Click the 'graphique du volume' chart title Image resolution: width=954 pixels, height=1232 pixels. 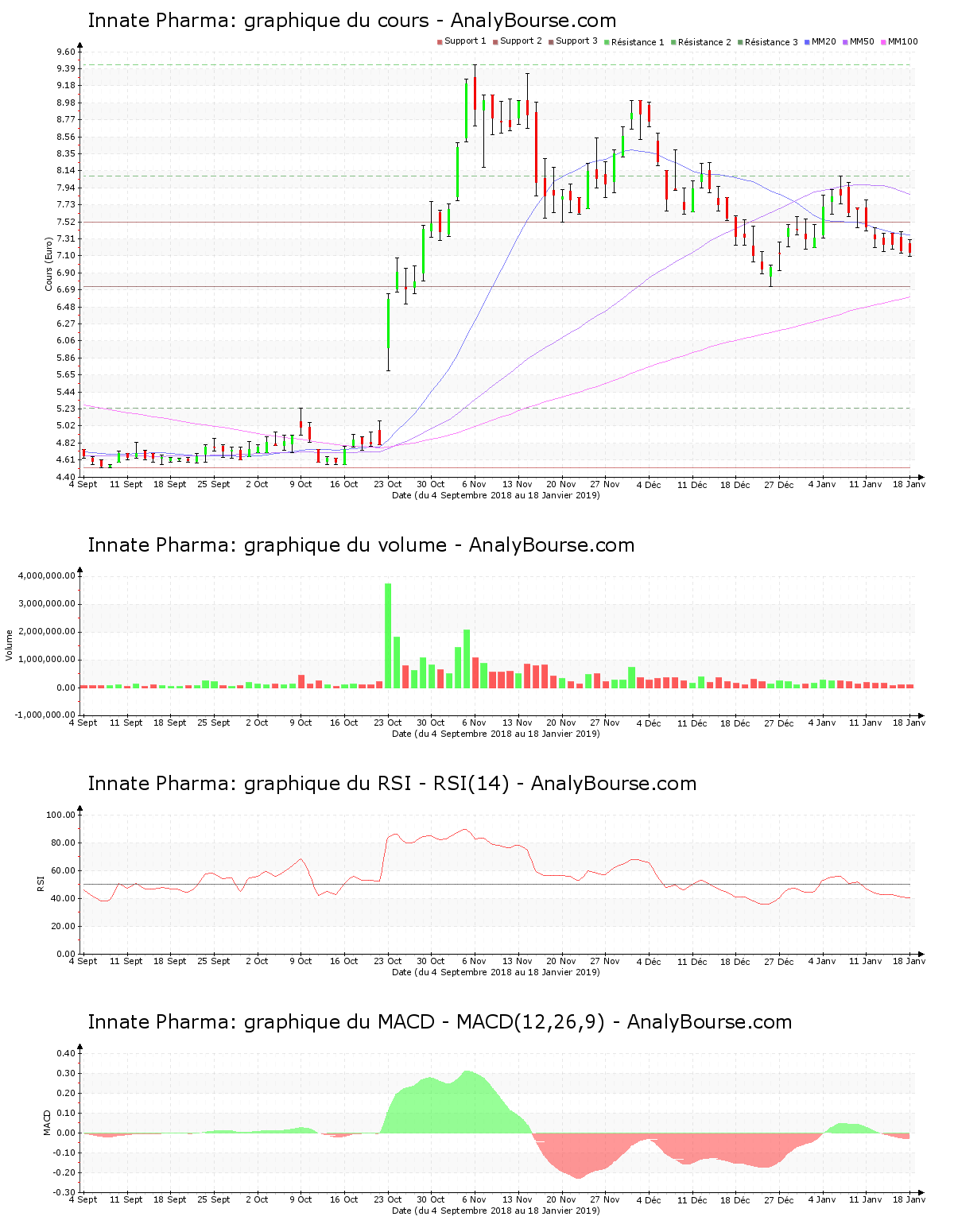coord(361,545)
